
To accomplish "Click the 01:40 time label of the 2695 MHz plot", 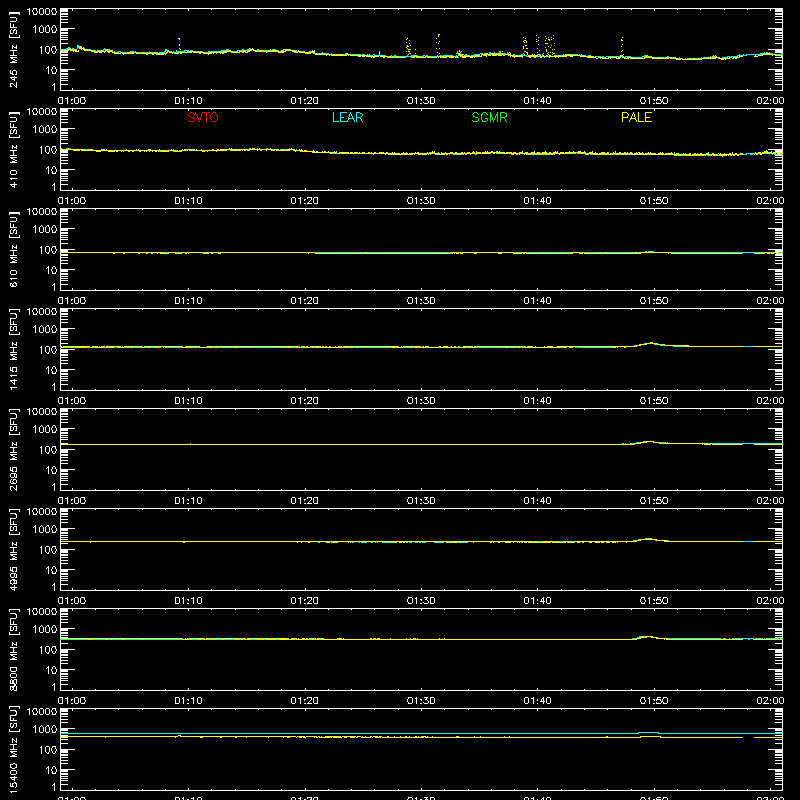I will (x=537, y=501).
